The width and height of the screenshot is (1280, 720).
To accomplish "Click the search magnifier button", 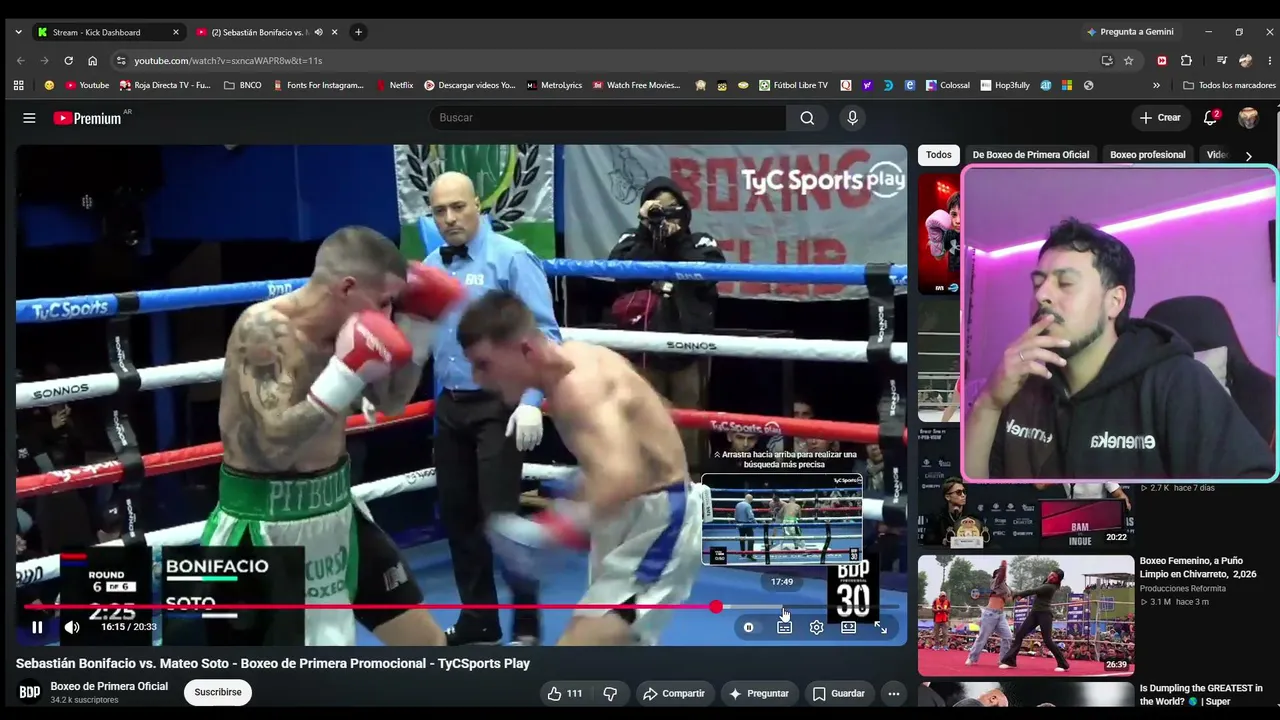I will pyautogui.click(x=807, y=118).
